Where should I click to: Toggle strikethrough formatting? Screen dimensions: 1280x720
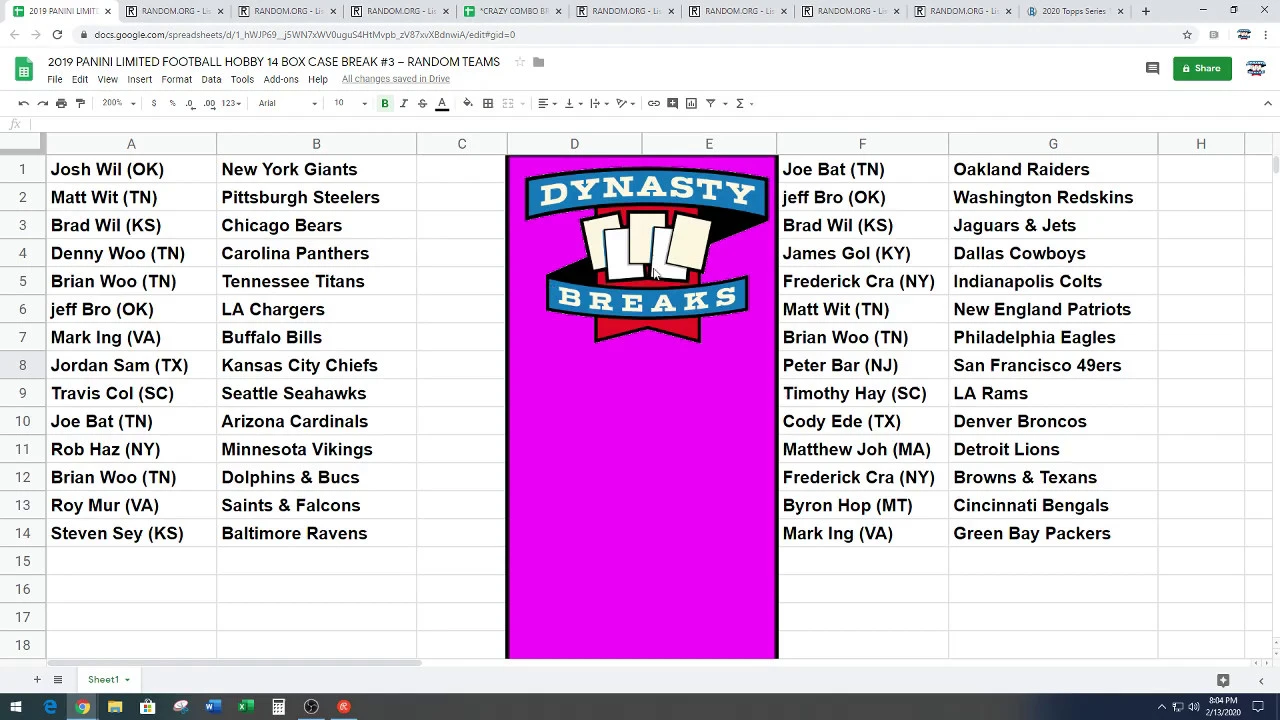click(x=422, y=103)
